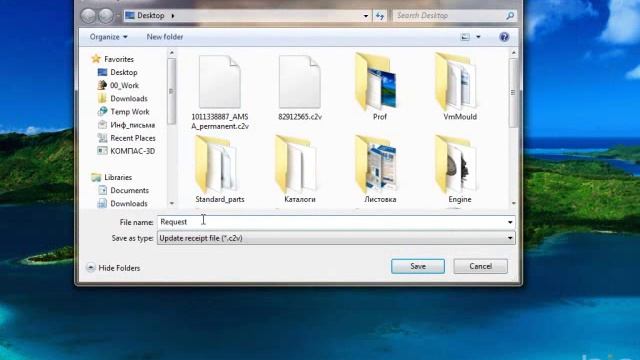
Task: Click the Листовка folder name text
Action: tap(380, 199)
